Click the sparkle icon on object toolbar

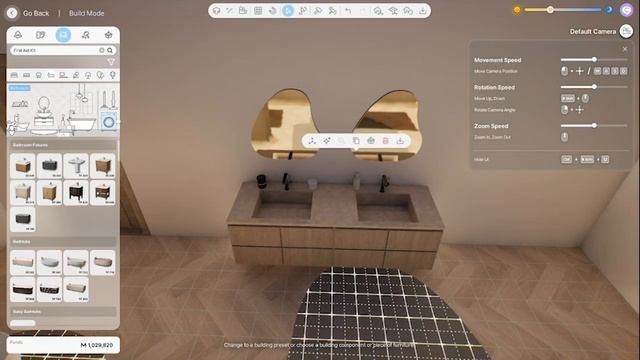(327, 141)
